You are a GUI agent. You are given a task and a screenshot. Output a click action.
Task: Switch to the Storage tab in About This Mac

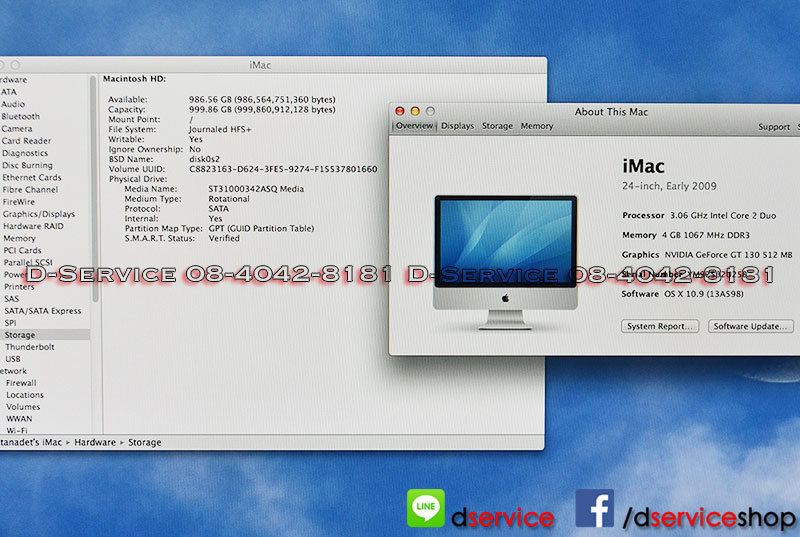point(497,125)
